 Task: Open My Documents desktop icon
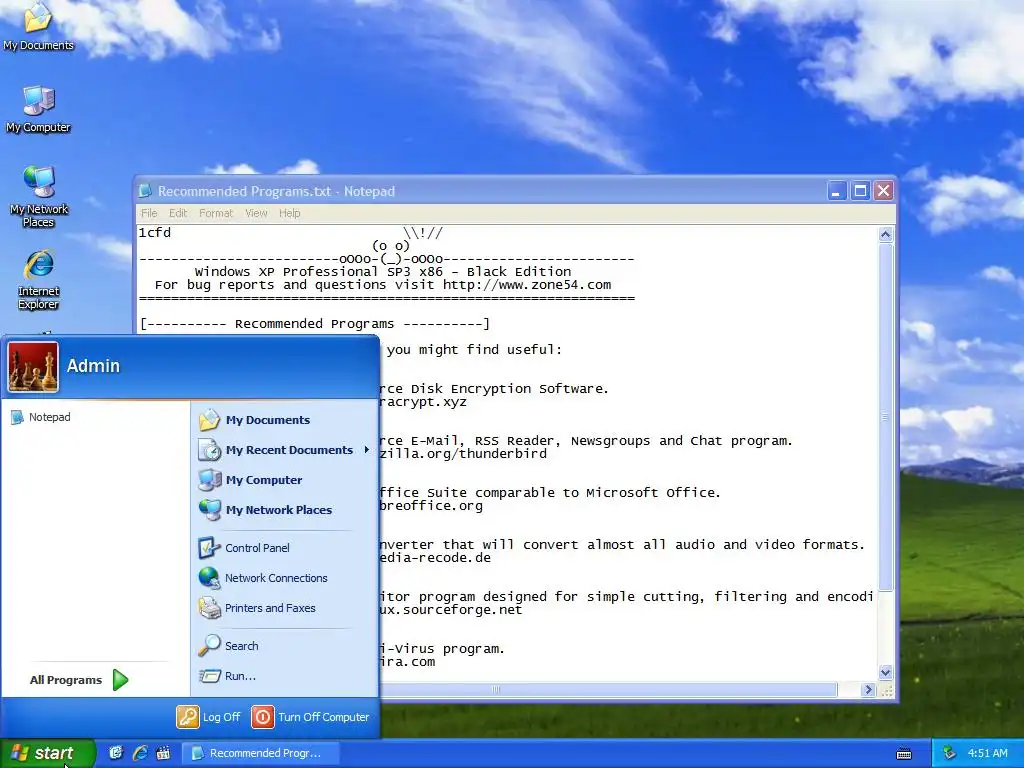tap(38, 26)
